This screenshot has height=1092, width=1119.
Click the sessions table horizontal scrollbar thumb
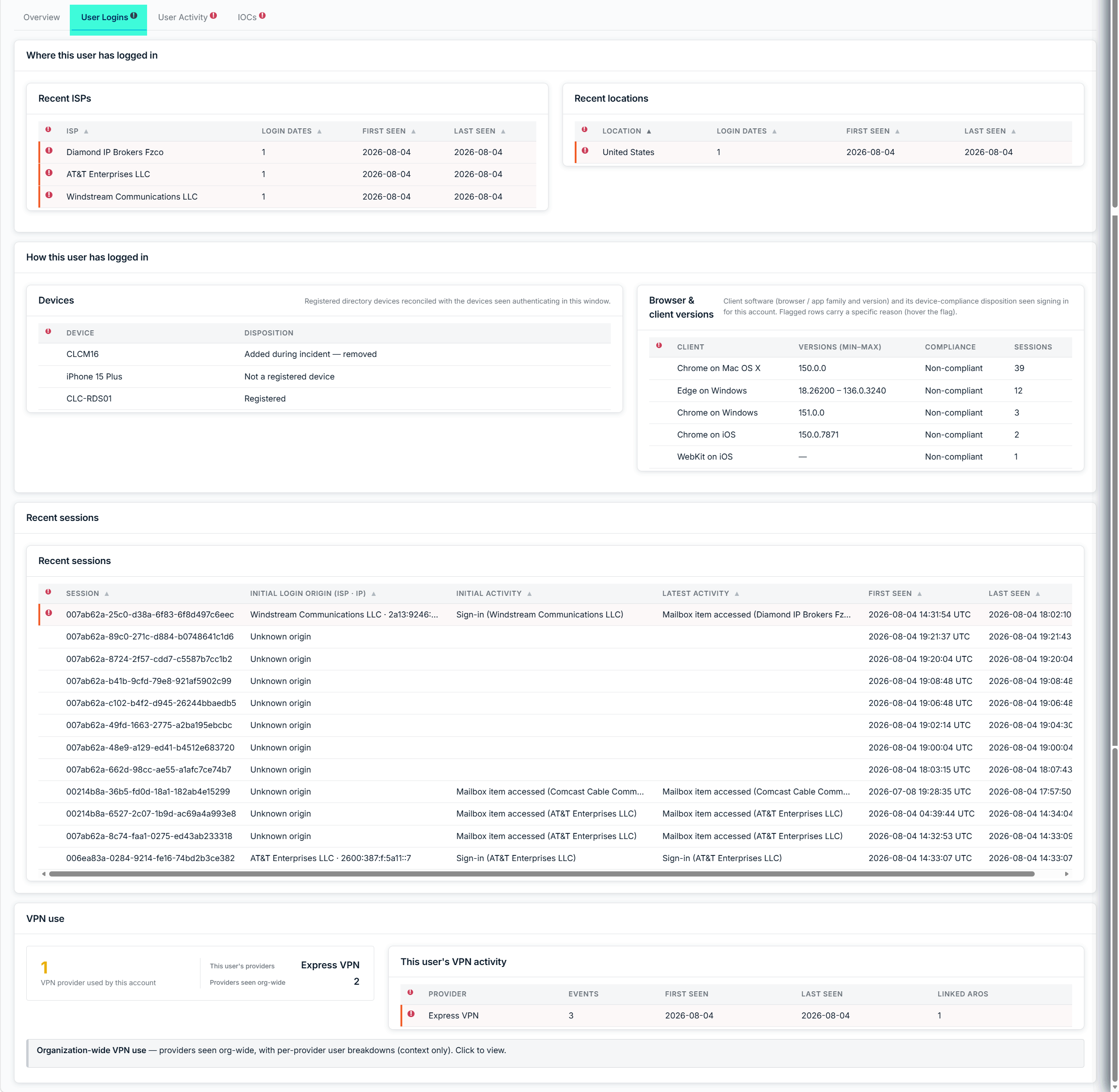tap(541, 874)
